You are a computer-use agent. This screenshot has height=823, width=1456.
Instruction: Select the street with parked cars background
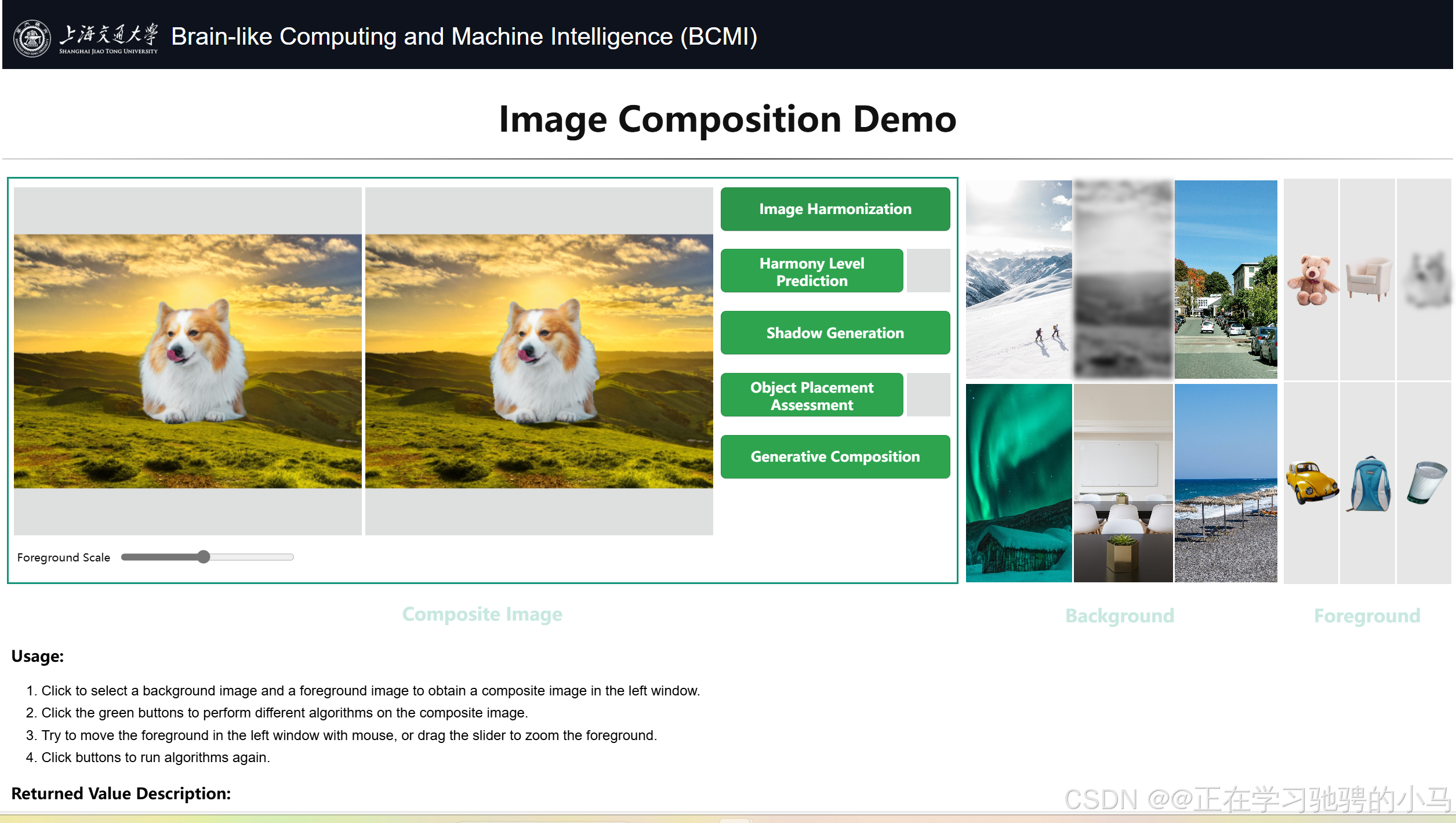pyautogui.click(x=1225, y=279)
